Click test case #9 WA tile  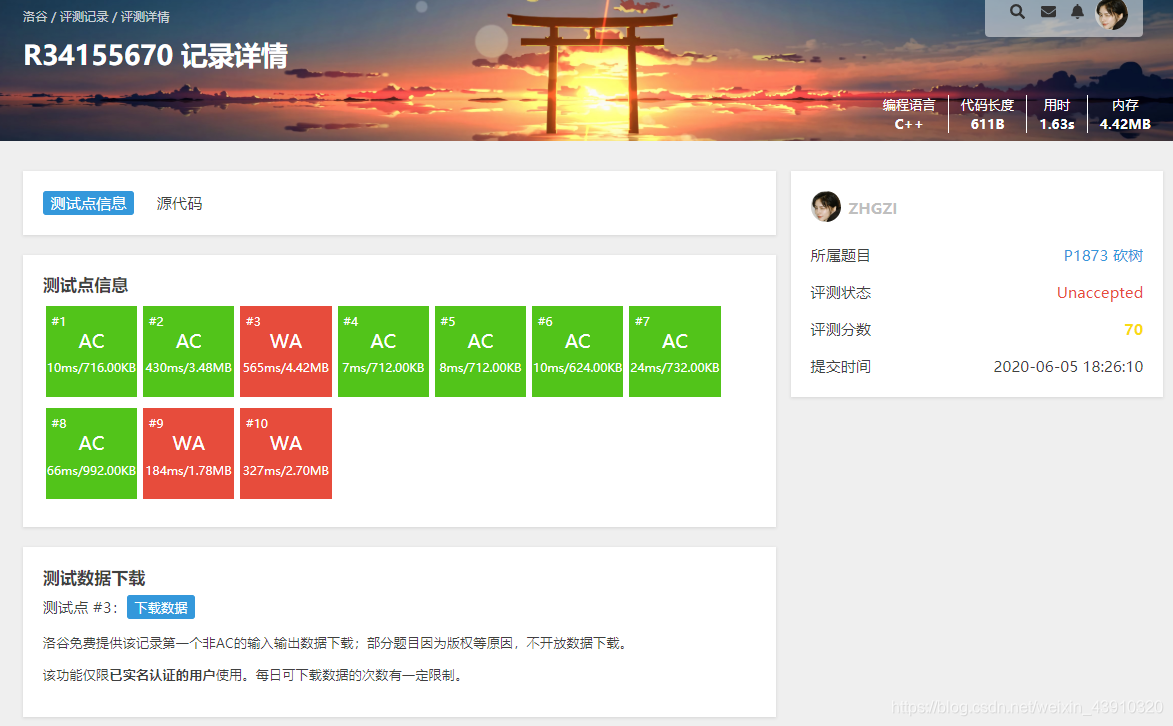[x=188, y=453]
